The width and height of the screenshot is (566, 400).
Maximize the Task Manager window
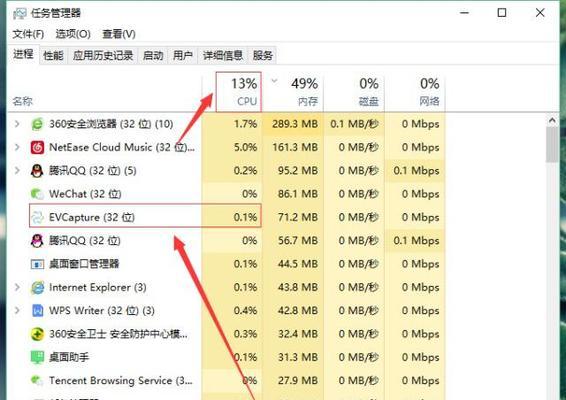tap(502, 13)
